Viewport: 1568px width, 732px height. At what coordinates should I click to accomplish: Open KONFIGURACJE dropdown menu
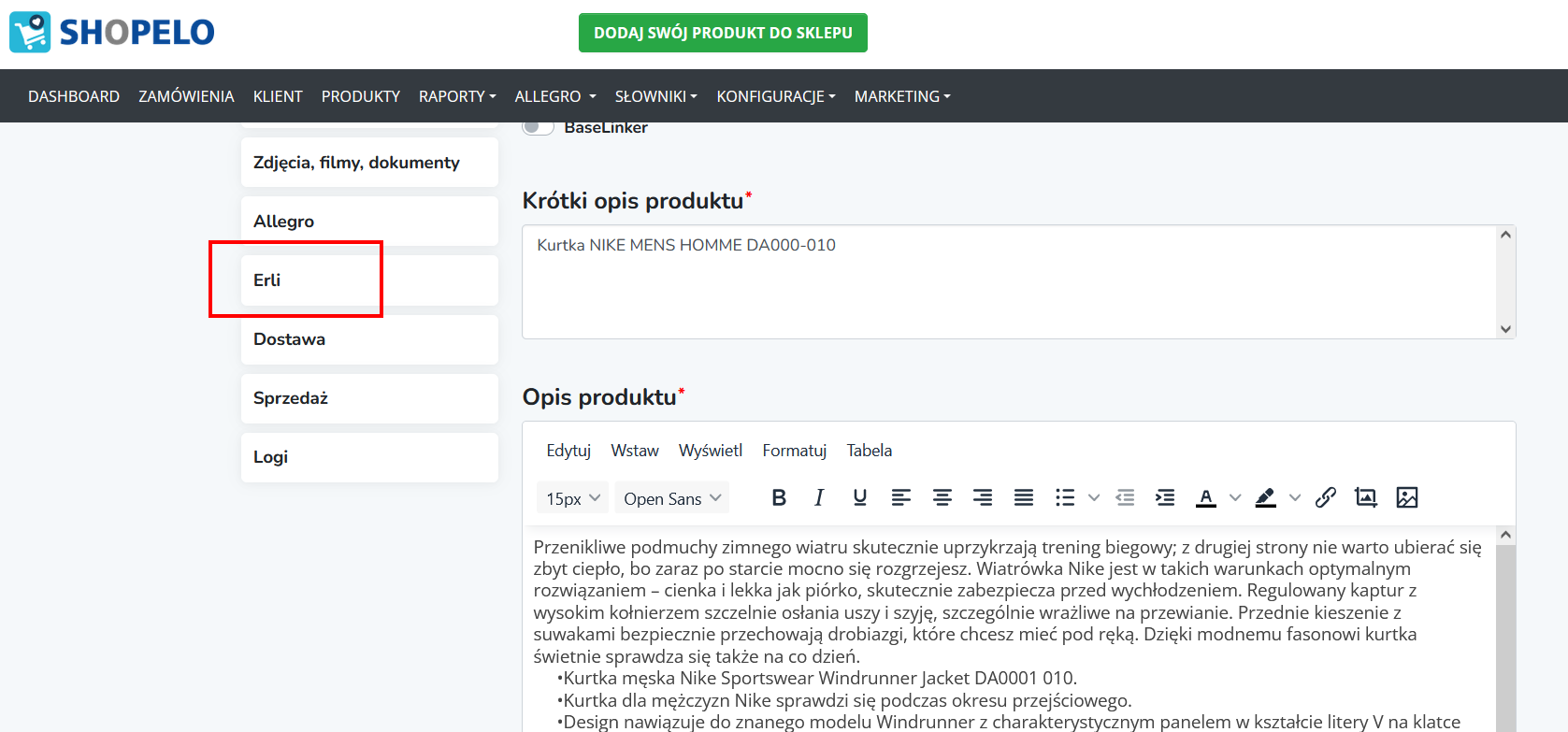point(776,96)
